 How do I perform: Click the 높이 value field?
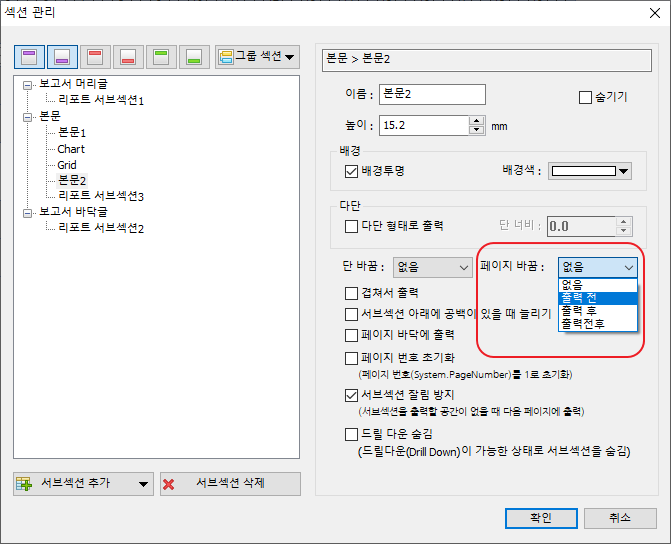tap(424, 125)
